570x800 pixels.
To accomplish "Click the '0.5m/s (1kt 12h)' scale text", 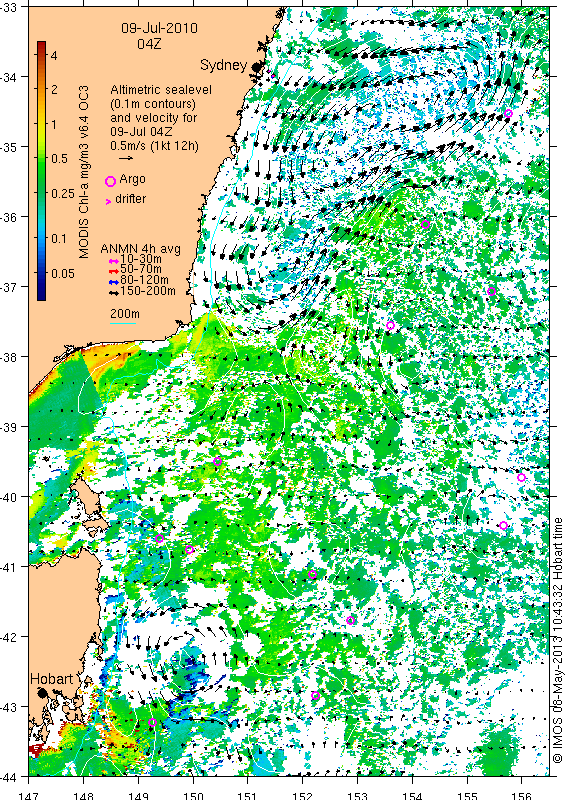I will [155, 145].
